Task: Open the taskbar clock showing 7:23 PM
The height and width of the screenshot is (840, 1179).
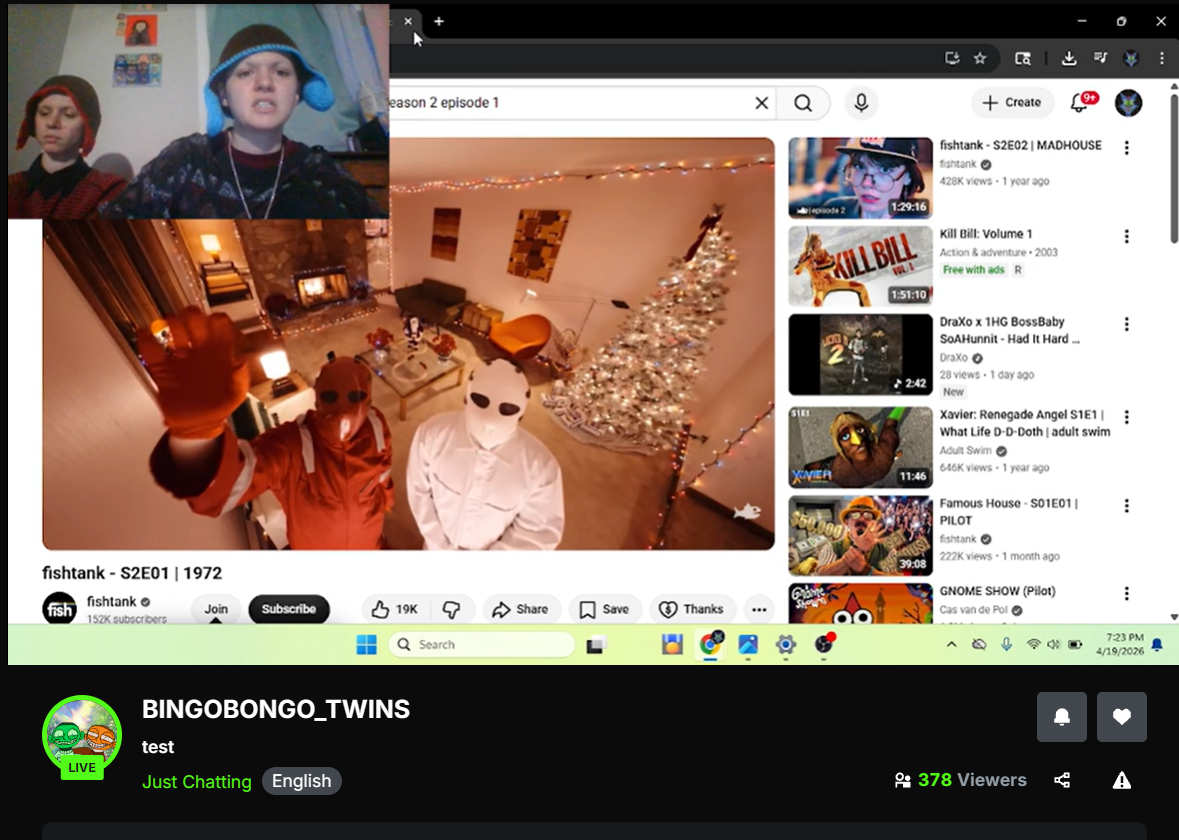Action: pos(1120,644)
